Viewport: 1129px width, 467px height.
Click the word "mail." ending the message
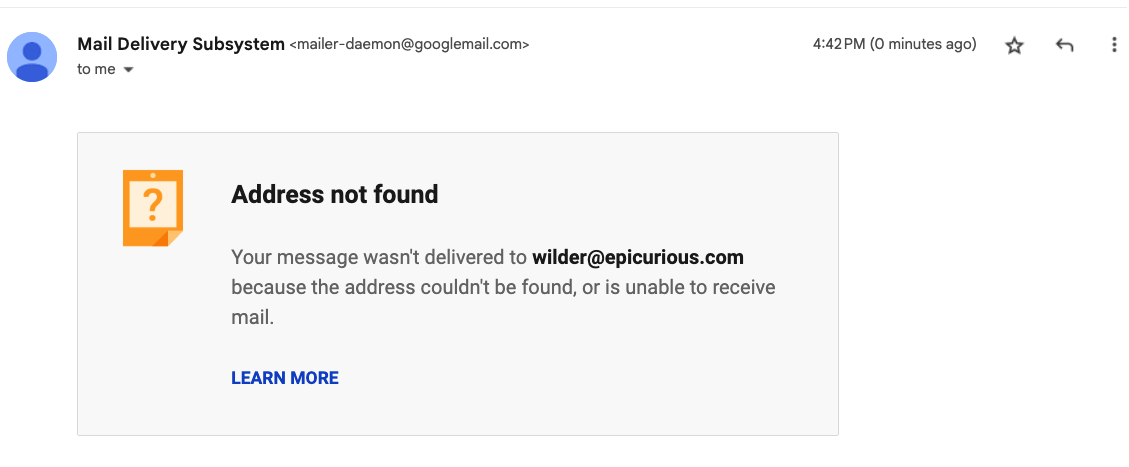(252, 318)
